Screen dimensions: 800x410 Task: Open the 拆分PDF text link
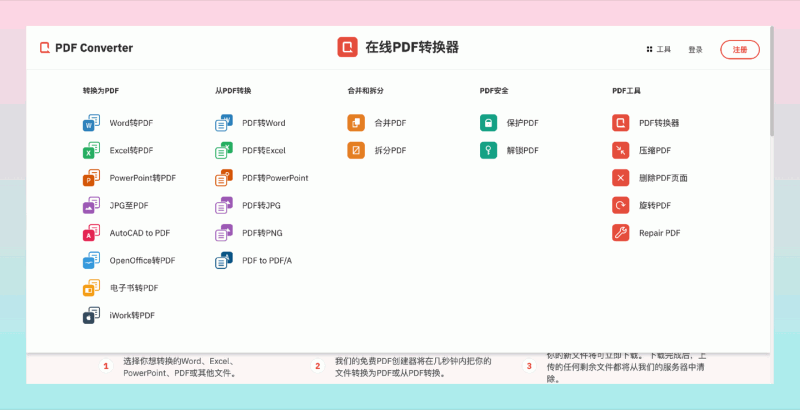[x=390, y=150]
